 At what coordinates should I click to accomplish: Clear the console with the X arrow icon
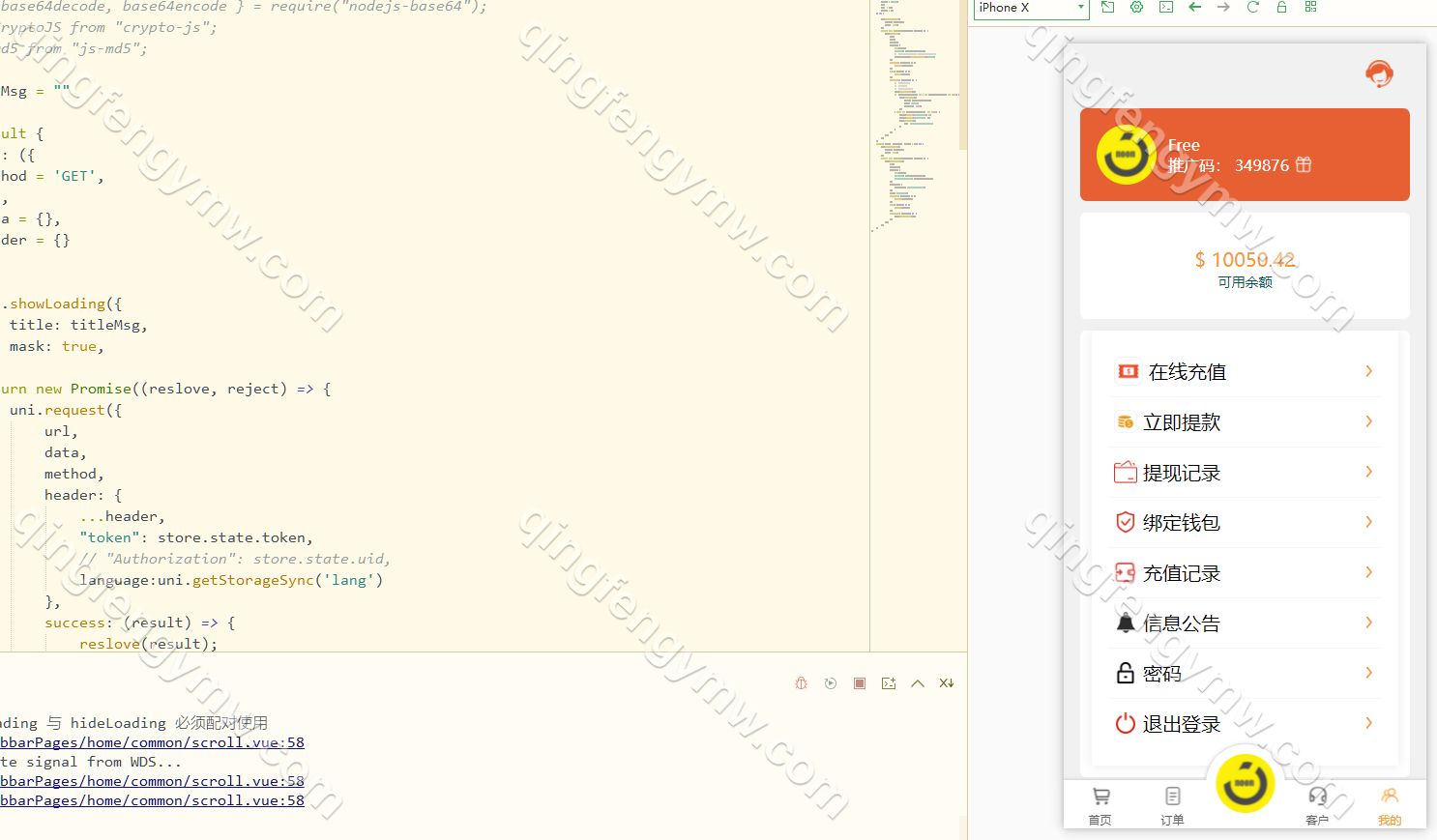click(x=947, y=683)
